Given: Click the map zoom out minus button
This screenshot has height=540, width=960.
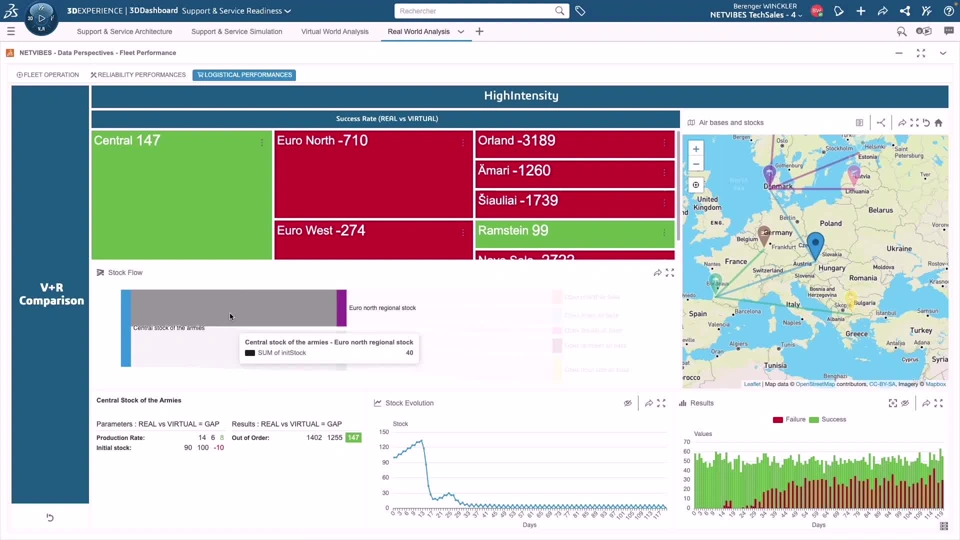Looking at the screenshot, I should (696, 164).
